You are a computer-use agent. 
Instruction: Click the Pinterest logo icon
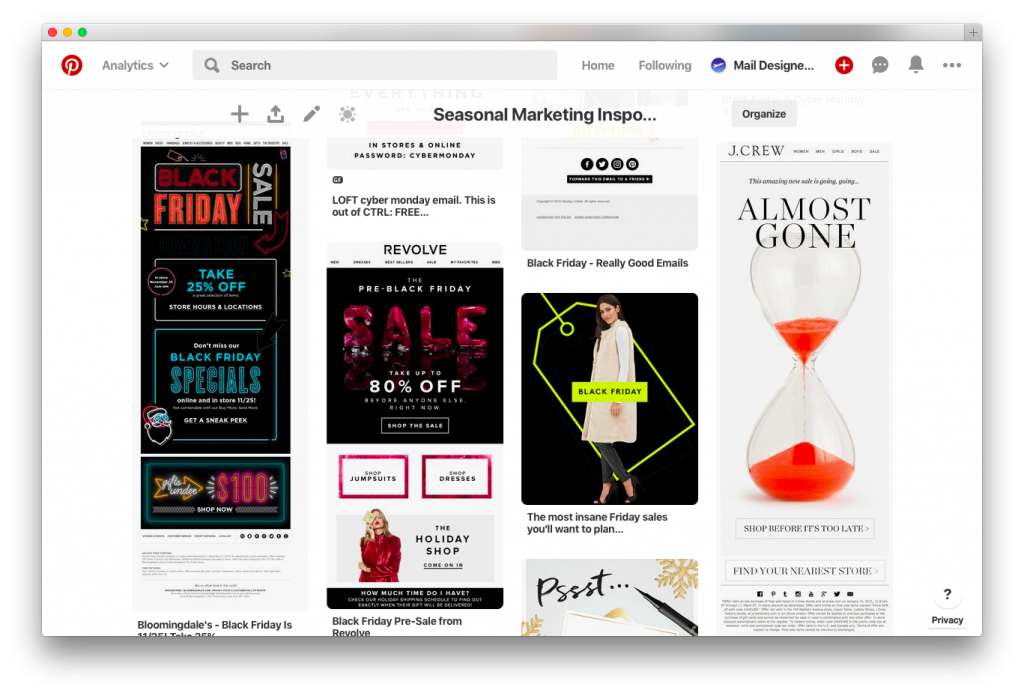72,65
